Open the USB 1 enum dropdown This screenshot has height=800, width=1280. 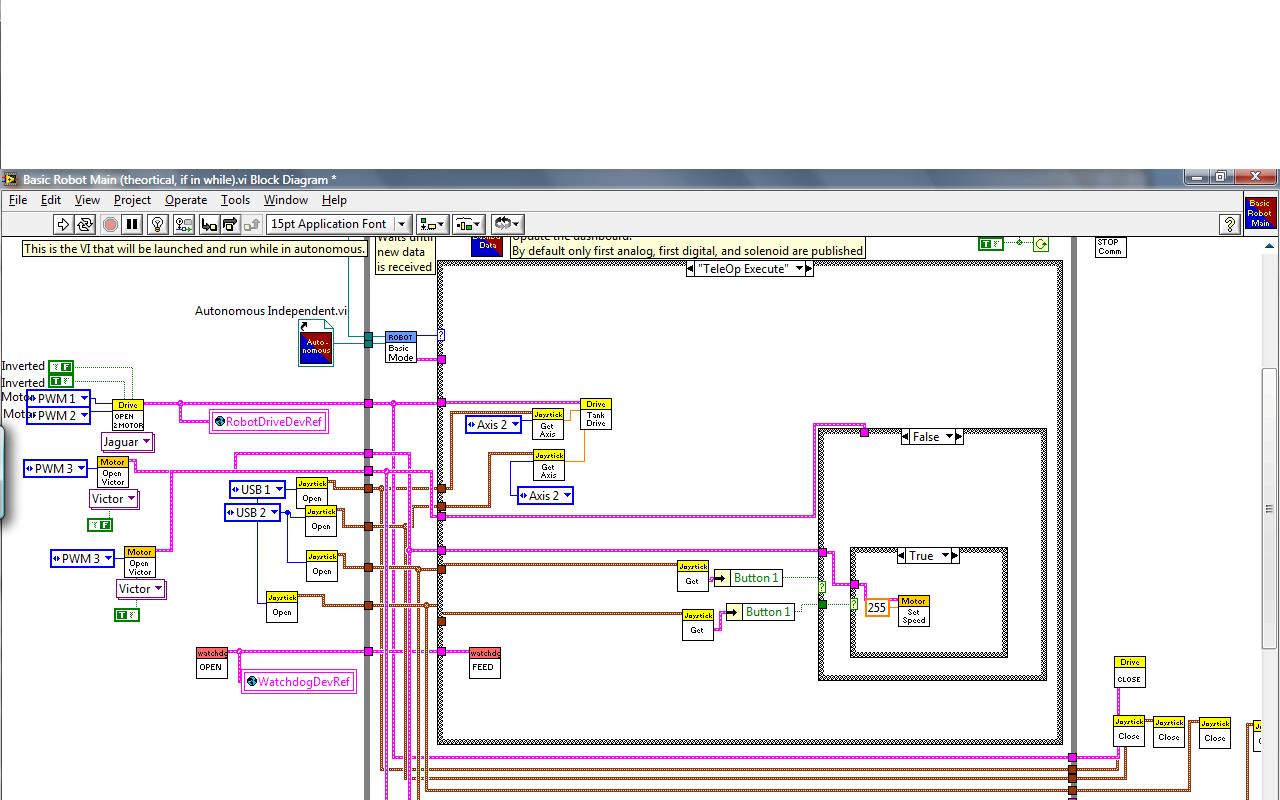tap(257, 489)
